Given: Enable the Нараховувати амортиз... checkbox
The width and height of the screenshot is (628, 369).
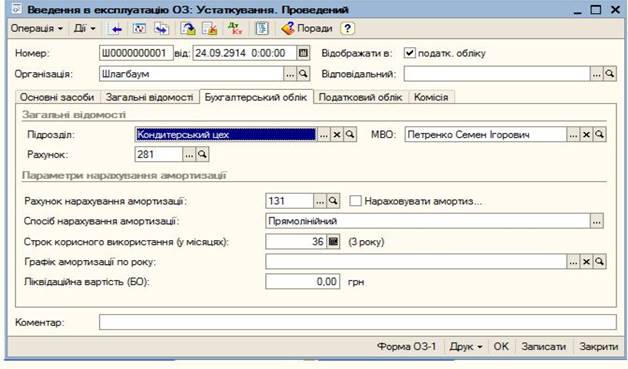Looking at the screenshot, I should click(355, 201).
